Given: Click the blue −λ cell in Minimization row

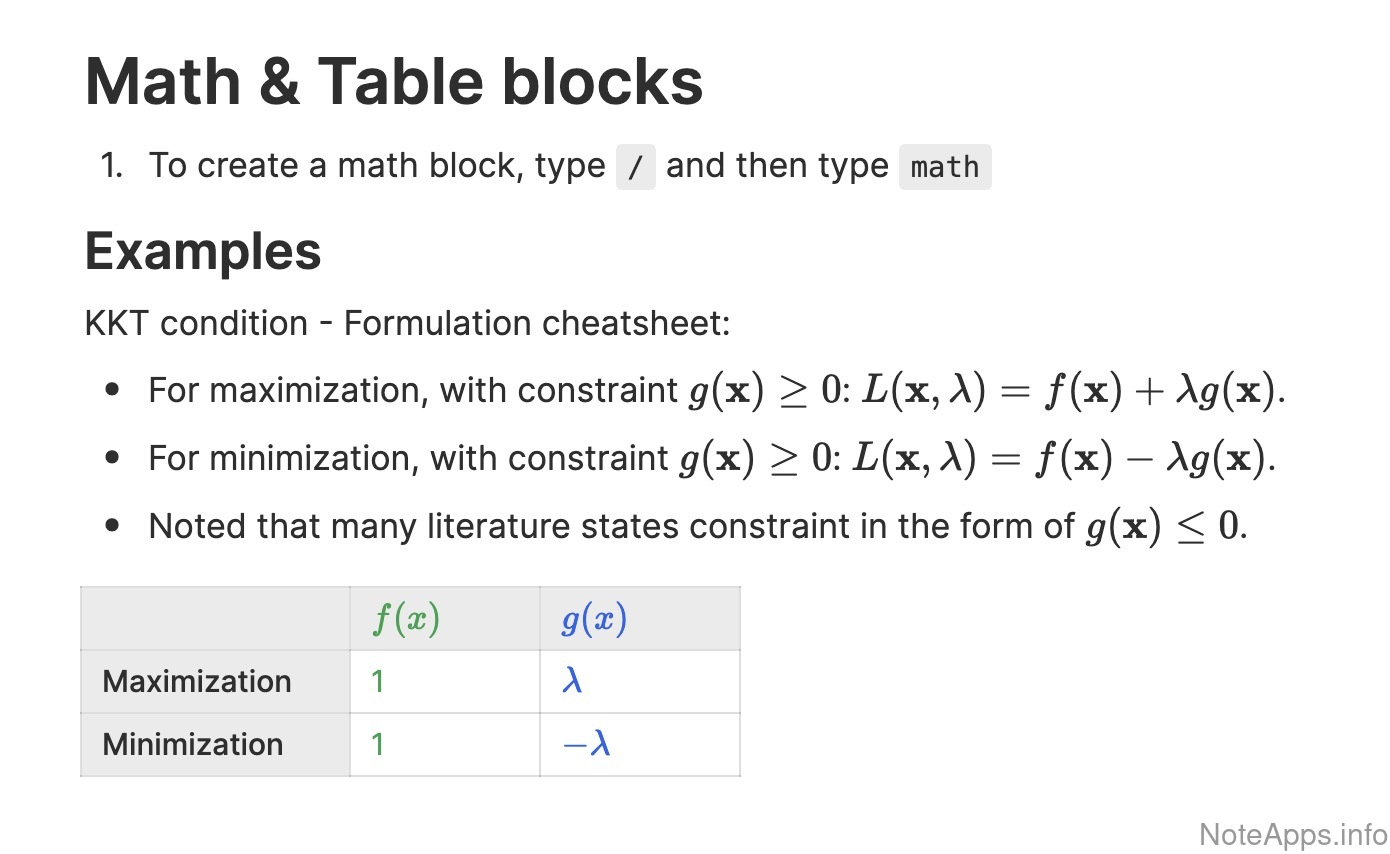Looking at the screenshot, I should pos(586,744).
